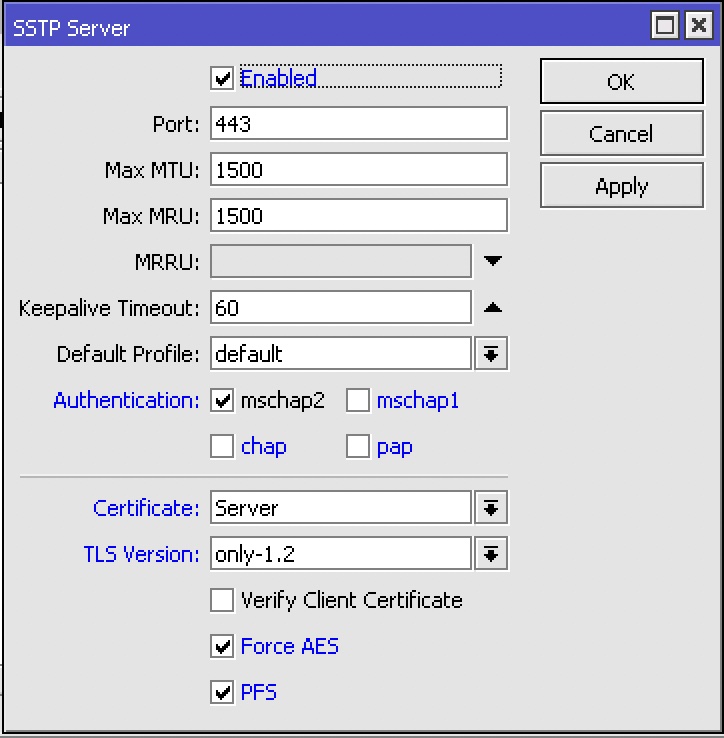This screenshot has width=724, height=738.
Task: Click the Max MTU field
Action: 358,170
